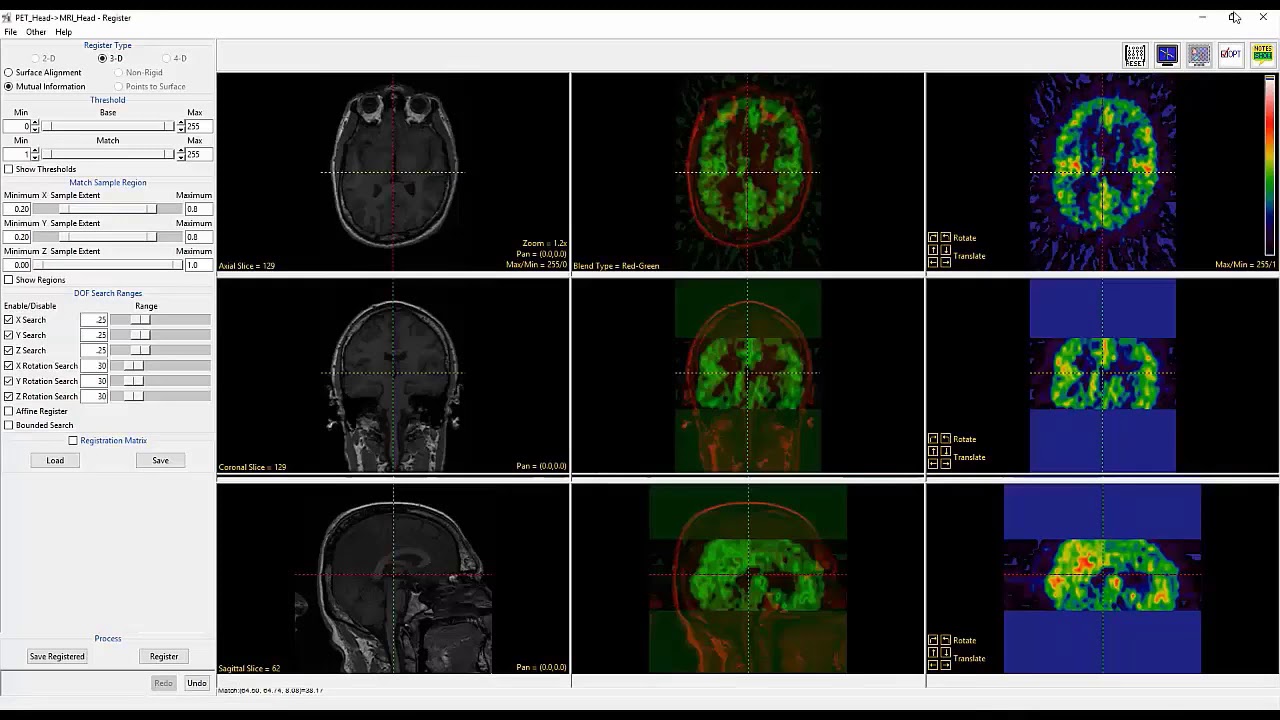Enable Bounded Search checkbox
1280x720 pixels.
click(9, 425)
